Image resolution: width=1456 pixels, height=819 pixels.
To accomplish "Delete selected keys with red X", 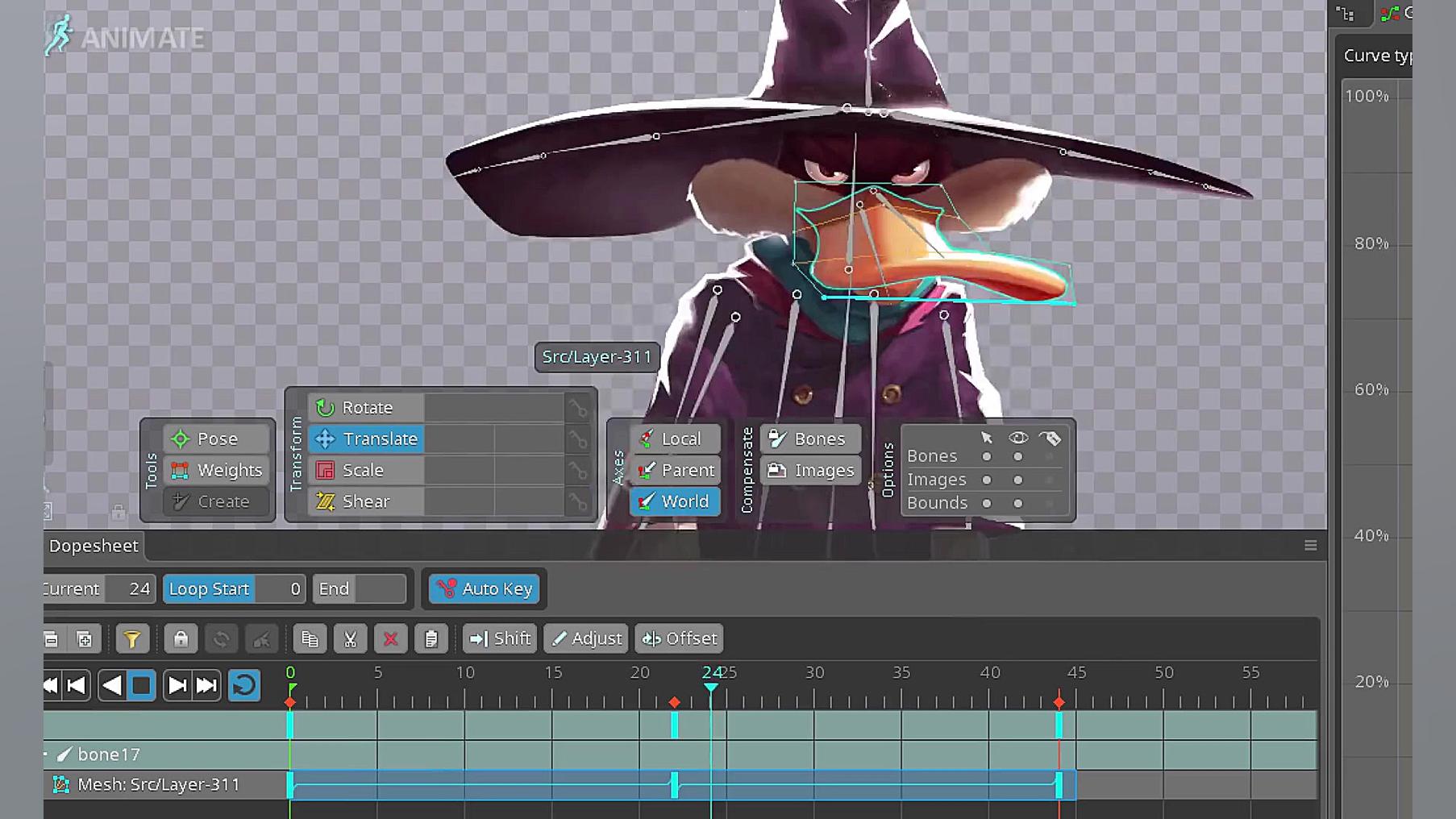I will (391, 639).
